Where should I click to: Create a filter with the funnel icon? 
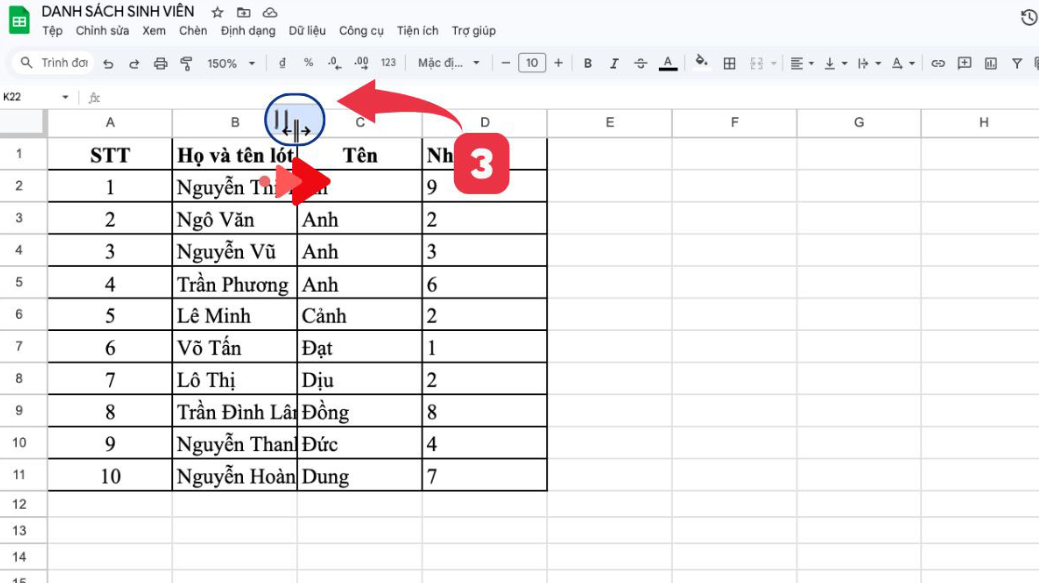[1015, 62]
